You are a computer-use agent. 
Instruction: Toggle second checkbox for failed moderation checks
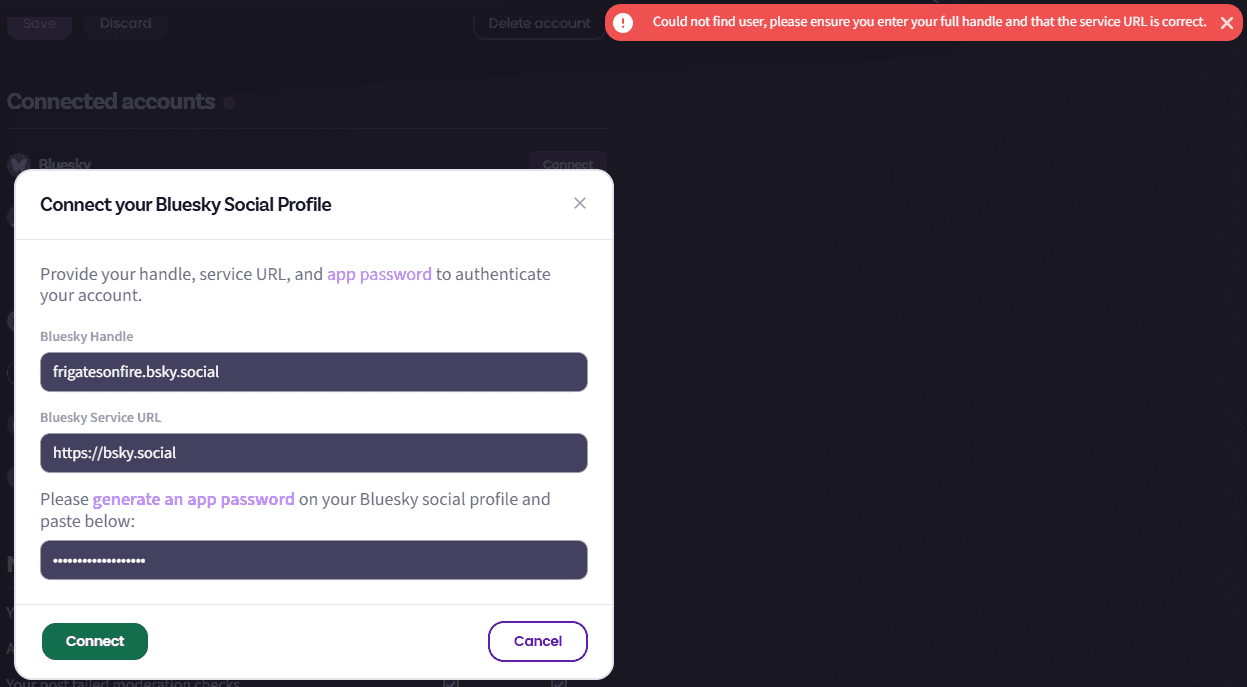(x=559, y=683)
